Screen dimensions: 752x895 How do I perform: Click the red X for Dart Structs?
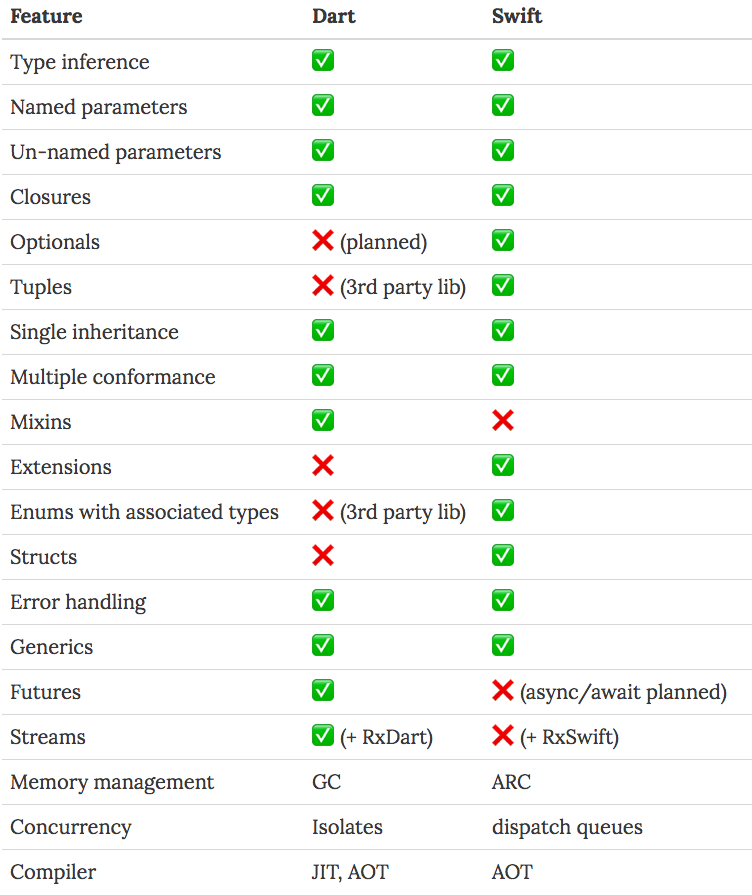coord(323,556)
